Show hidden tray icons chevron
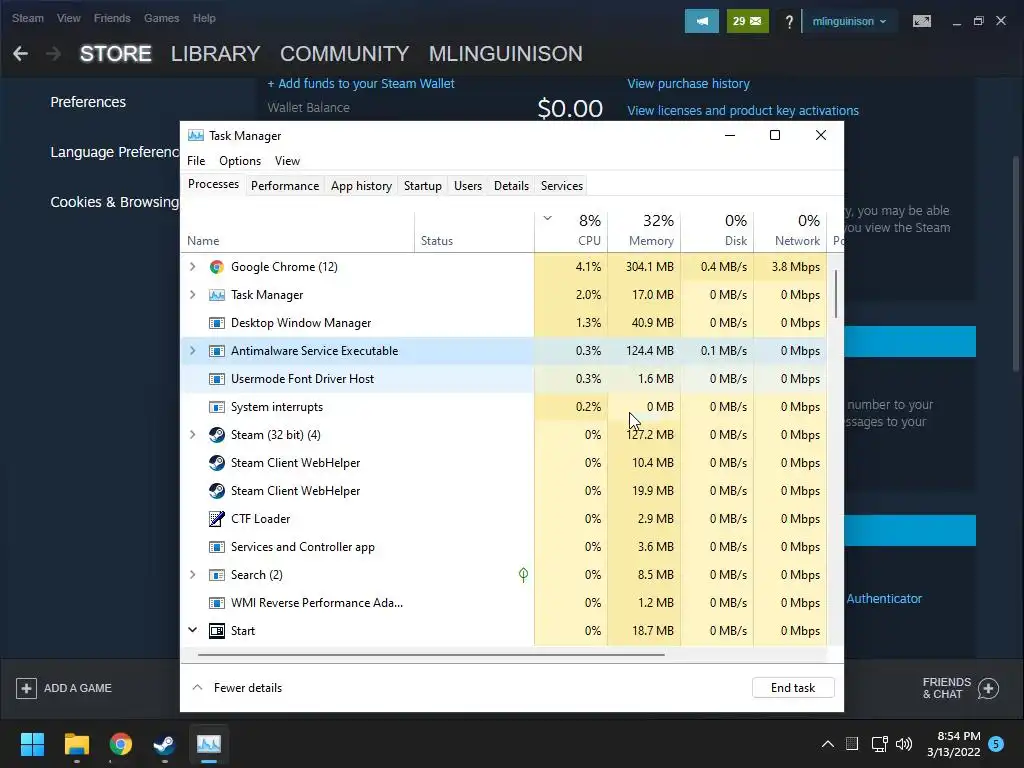 coord(827,744)
